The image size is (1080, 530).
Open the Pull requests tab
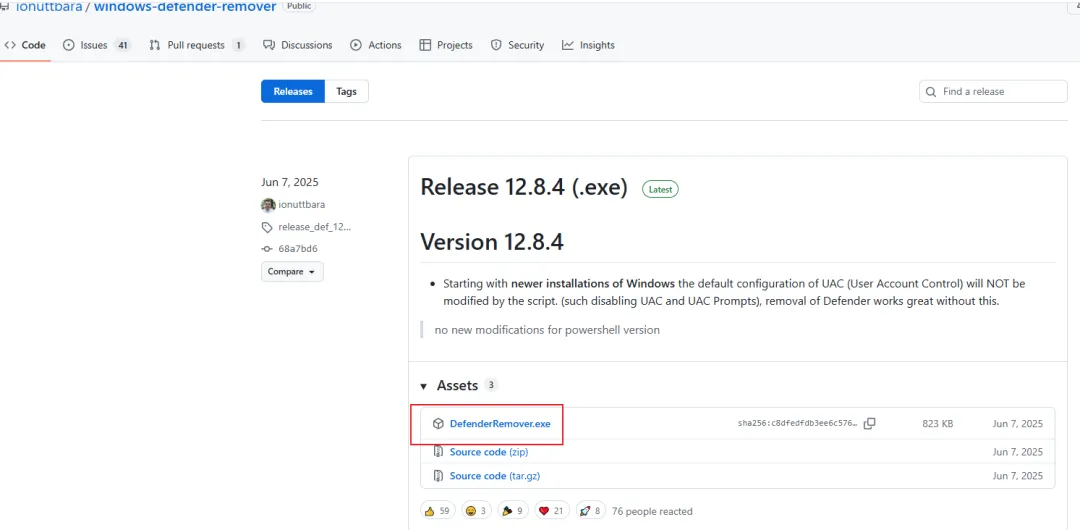point(196,45)
